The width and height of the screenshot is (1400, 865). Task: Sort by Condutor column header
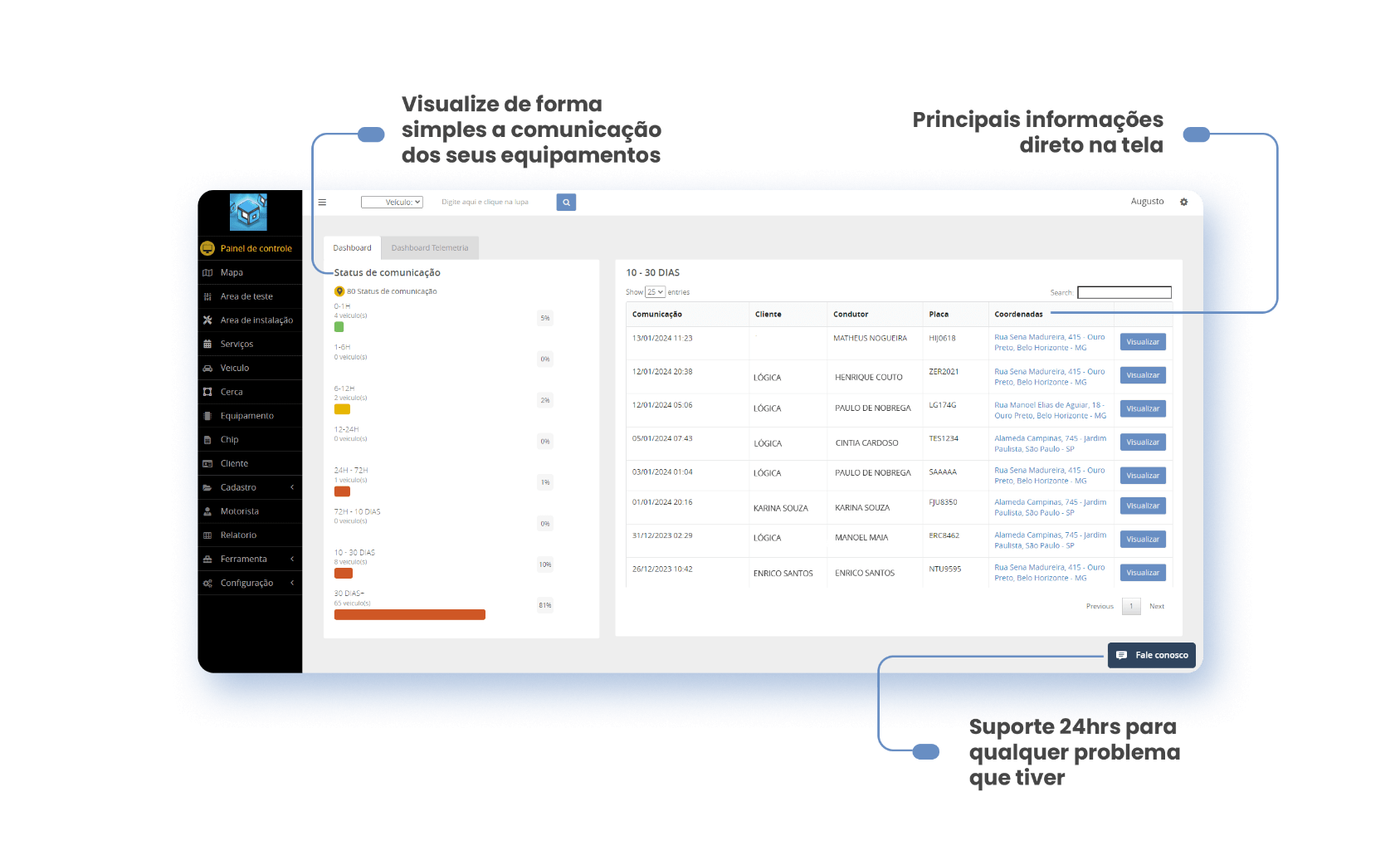(x=875, y=315)
